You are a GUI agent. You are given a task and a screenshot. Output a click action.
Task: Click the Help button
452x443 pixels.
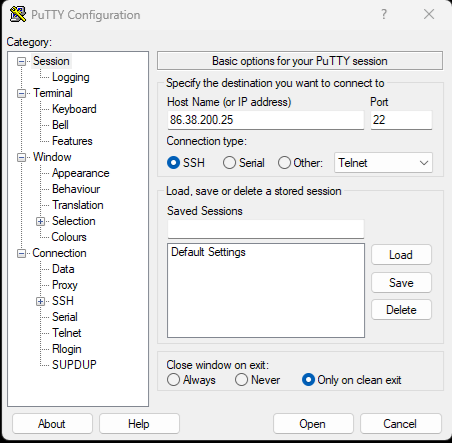click(139, 424)
